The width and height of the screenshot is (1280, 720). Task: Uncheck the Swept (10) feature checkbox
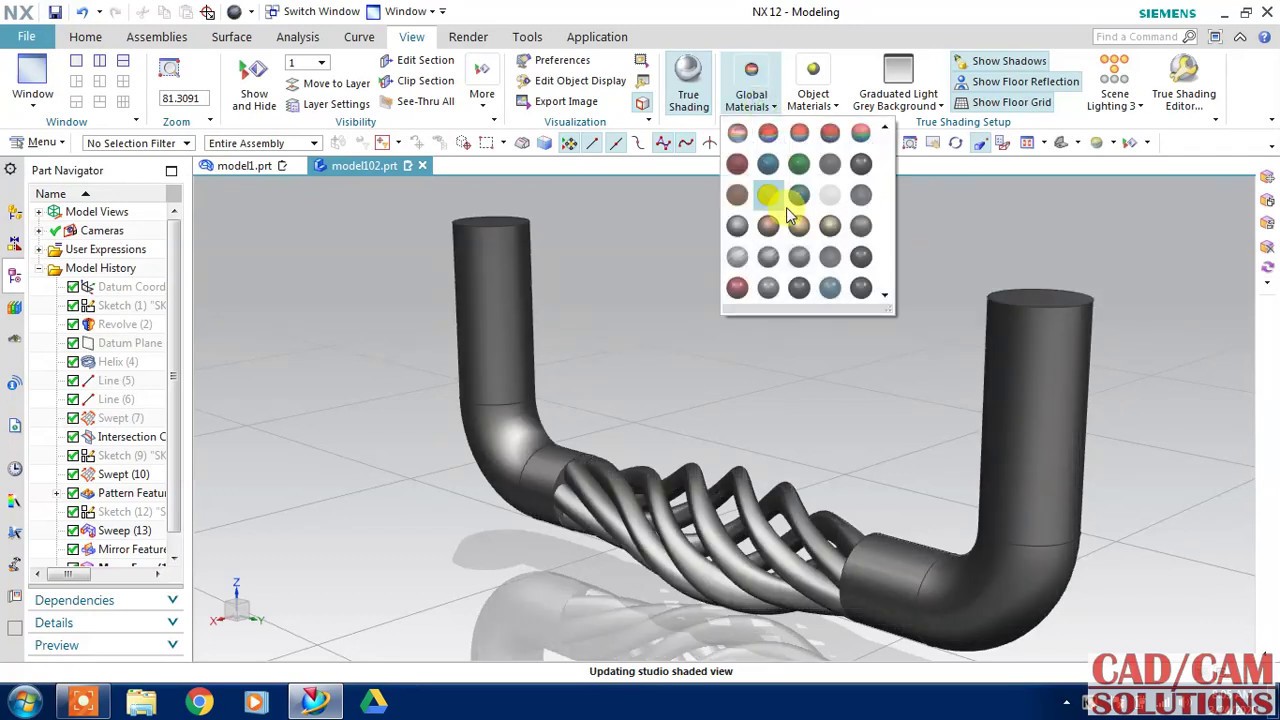(x=73, y=474)
